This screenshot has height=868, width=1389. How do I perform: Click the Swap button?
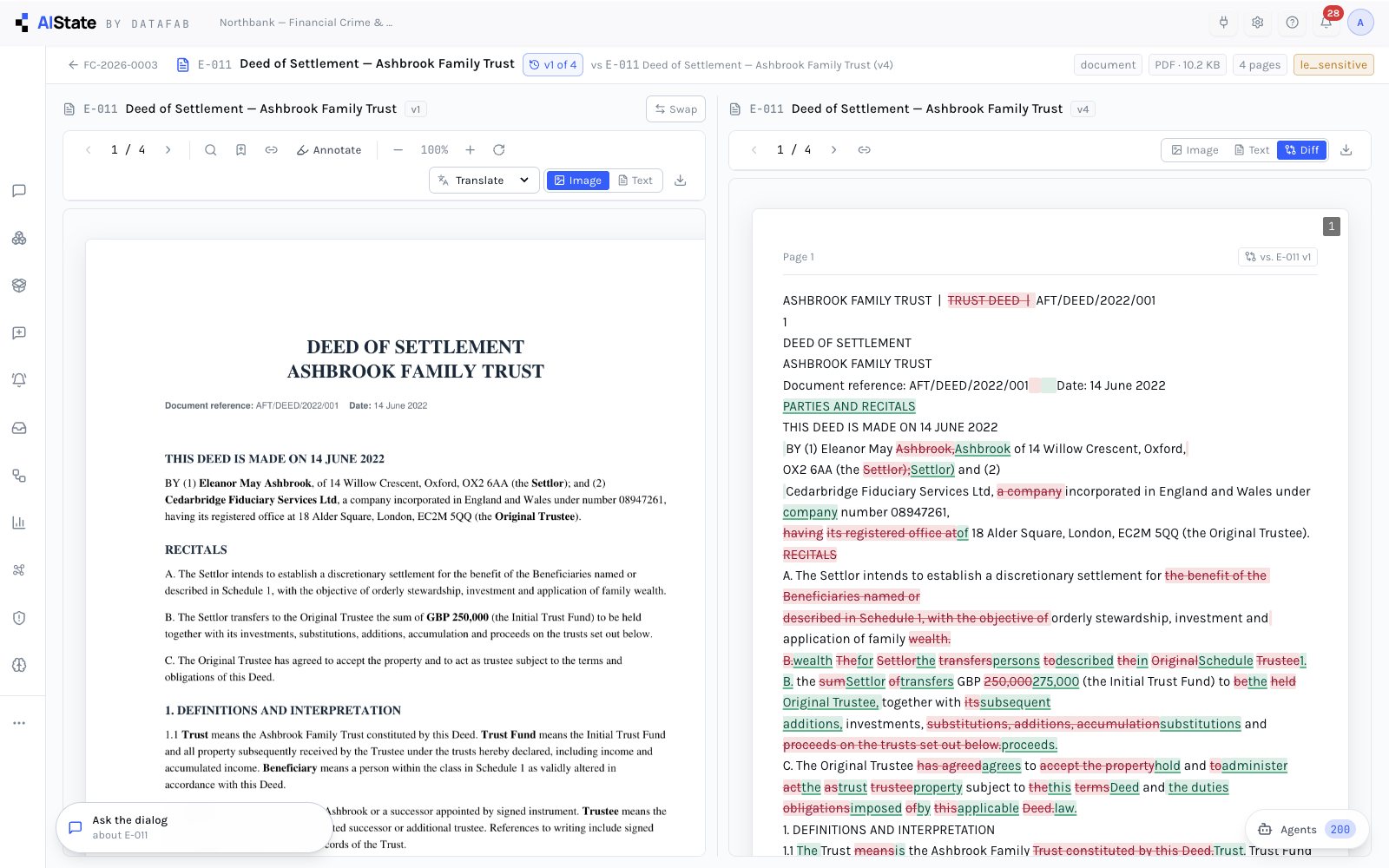[675, 109]
